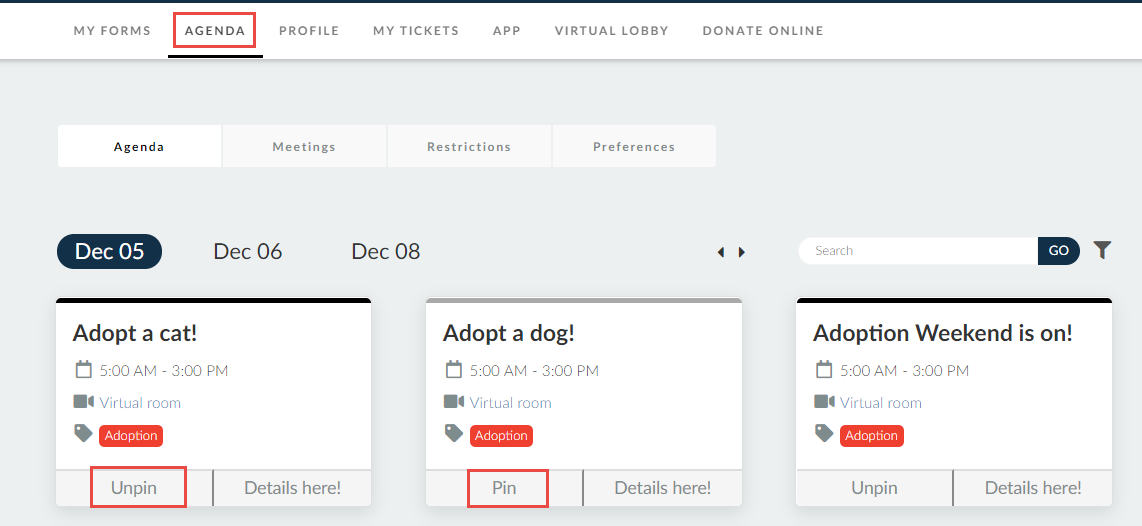The image size is (1142, 526).
Task: Click calendar icon on Adoption Weekend card
Action: tap(824, 369)
